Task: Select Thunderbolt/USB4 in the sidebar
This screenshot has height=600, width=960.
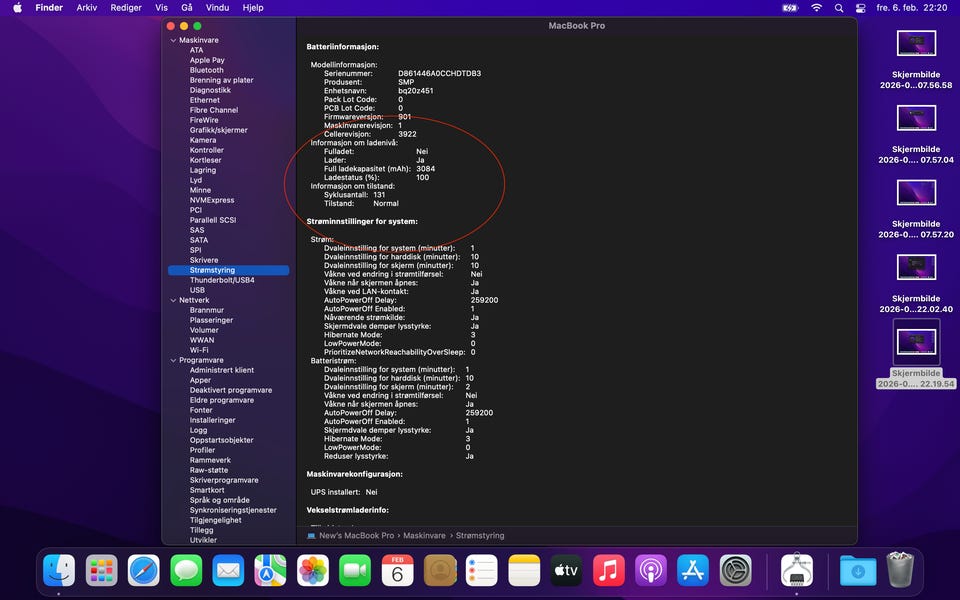Action: pos(222,280)
